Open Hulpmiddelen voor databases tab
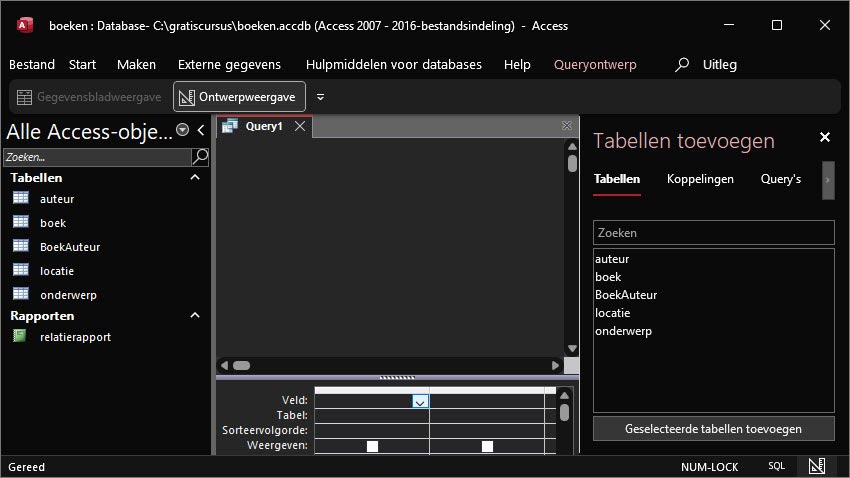The image size is (850, 478). [x=394, y=64]
